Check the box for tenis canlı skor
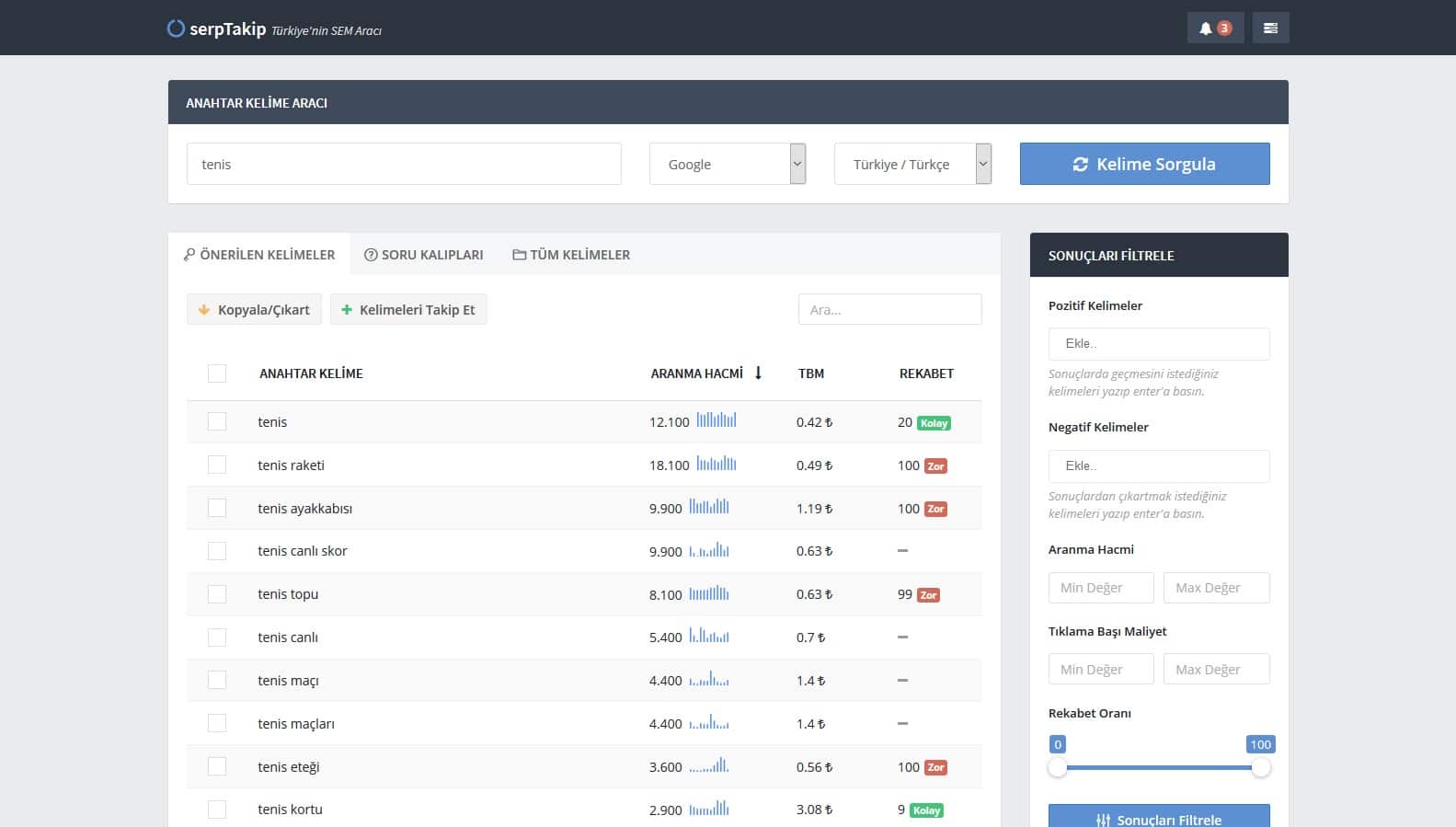The width and height of the screenshot is (1456, 827). [217, 551]
